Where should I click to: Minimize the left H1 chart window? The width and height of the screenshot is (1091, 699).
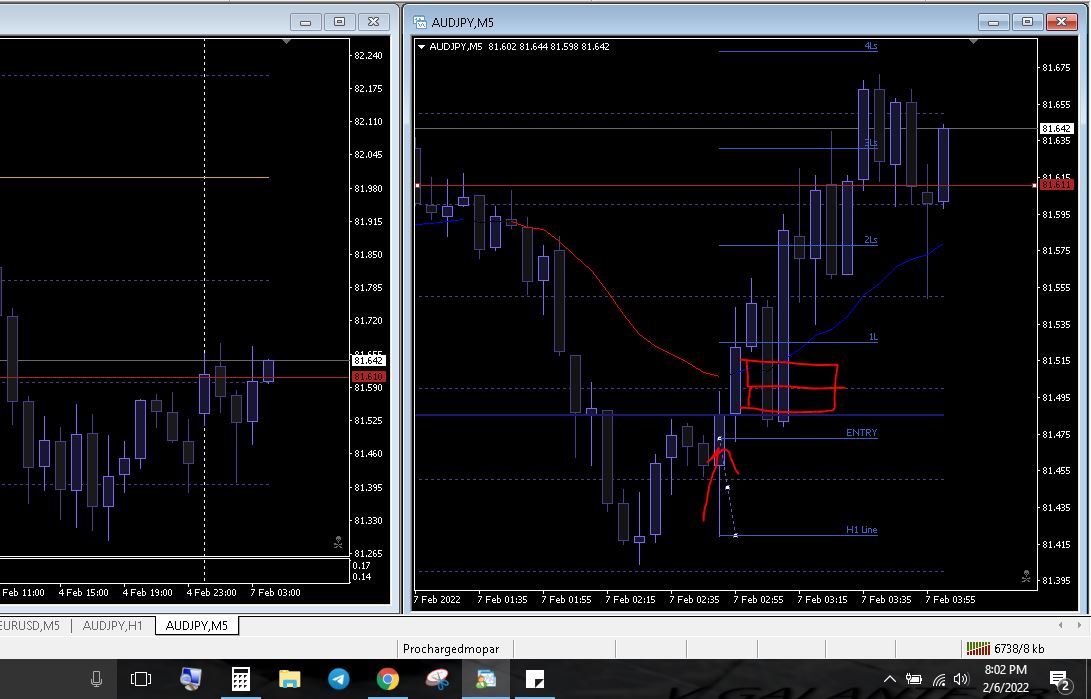[x=305, y=22]
